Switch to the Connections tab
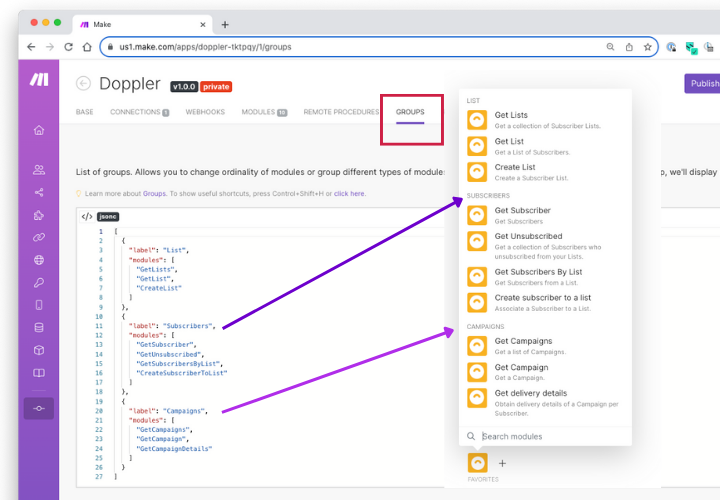The image size is (720, 500). 140,112
